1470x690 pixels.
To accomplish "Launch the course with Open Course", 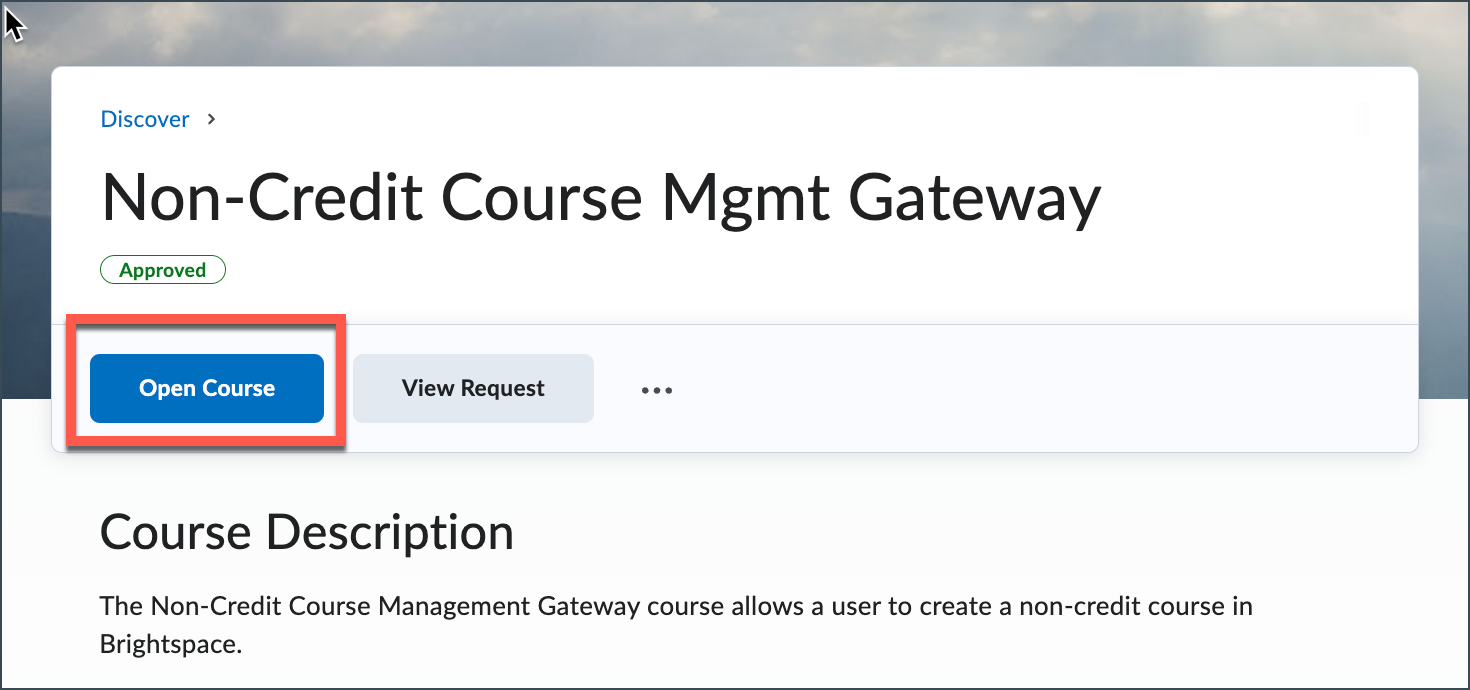I will pos(207,388).
